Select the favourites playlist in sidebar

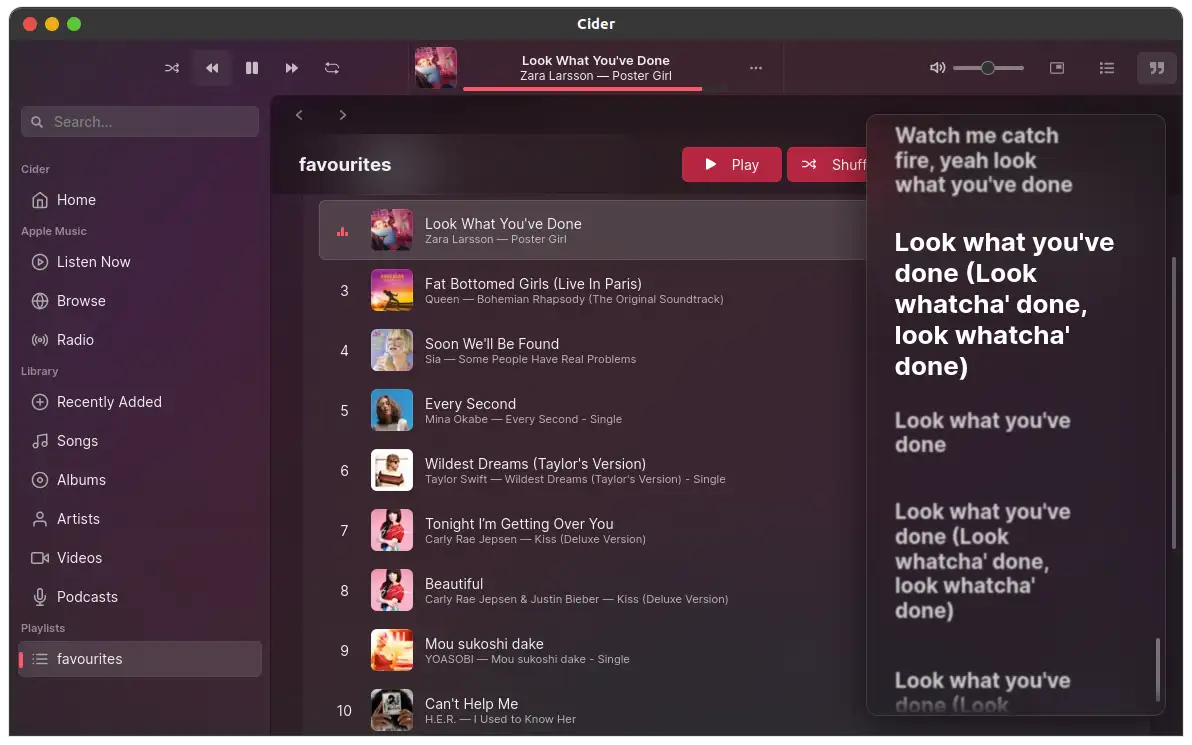140,659
